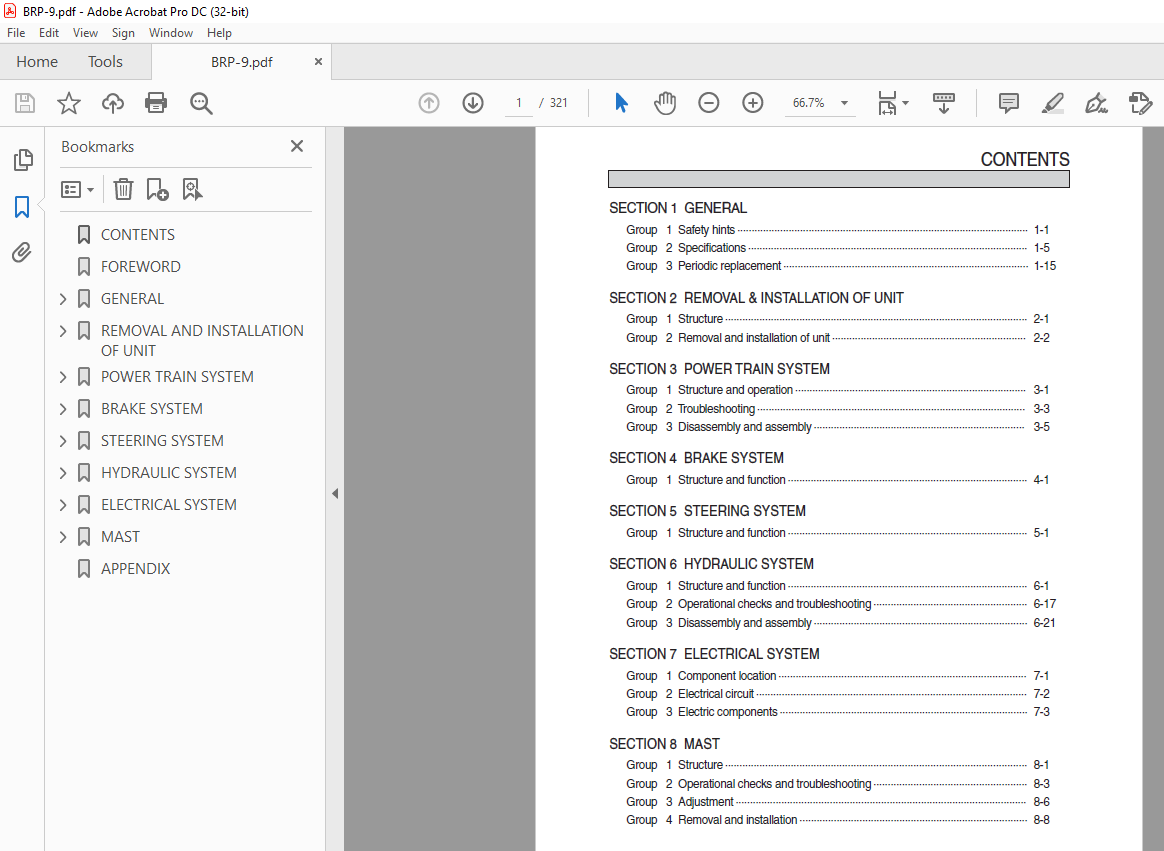Open fit page width options icon
Image resolution: width=1164 pixels, height=851 pixels.
893,103
